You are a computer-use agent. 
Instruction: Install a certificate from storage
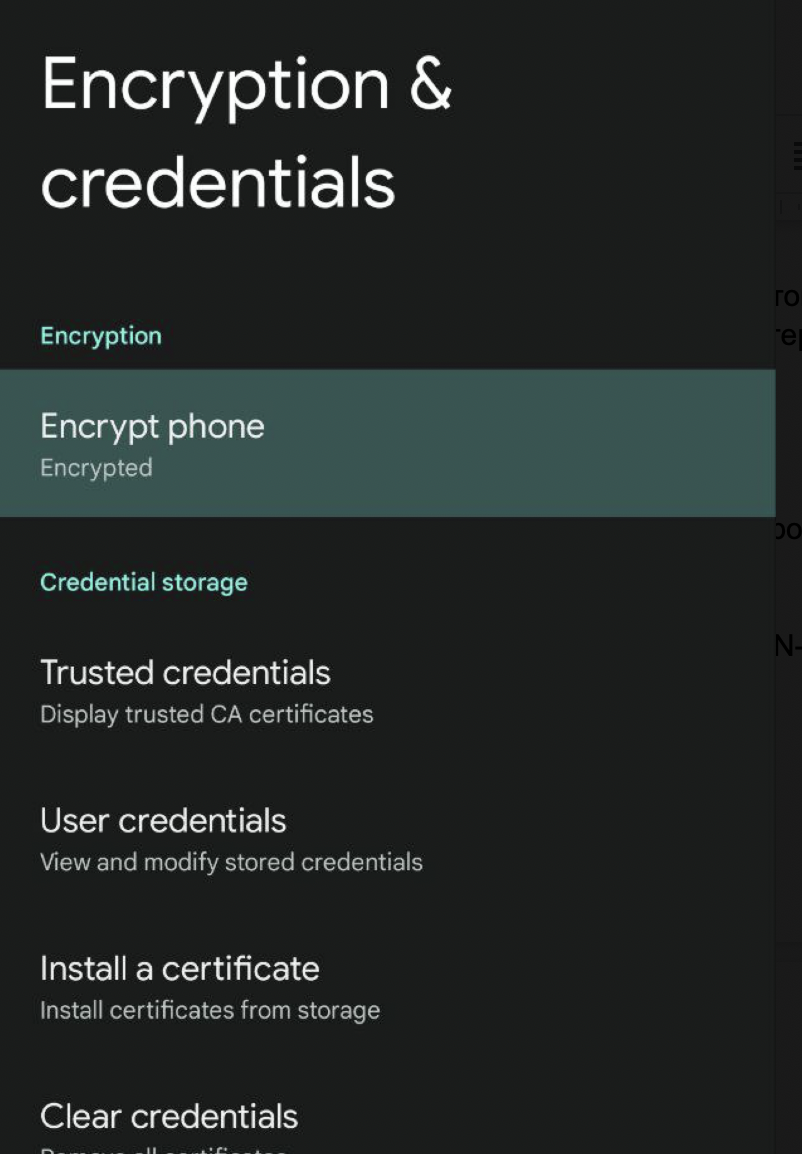tap(178, 968)
